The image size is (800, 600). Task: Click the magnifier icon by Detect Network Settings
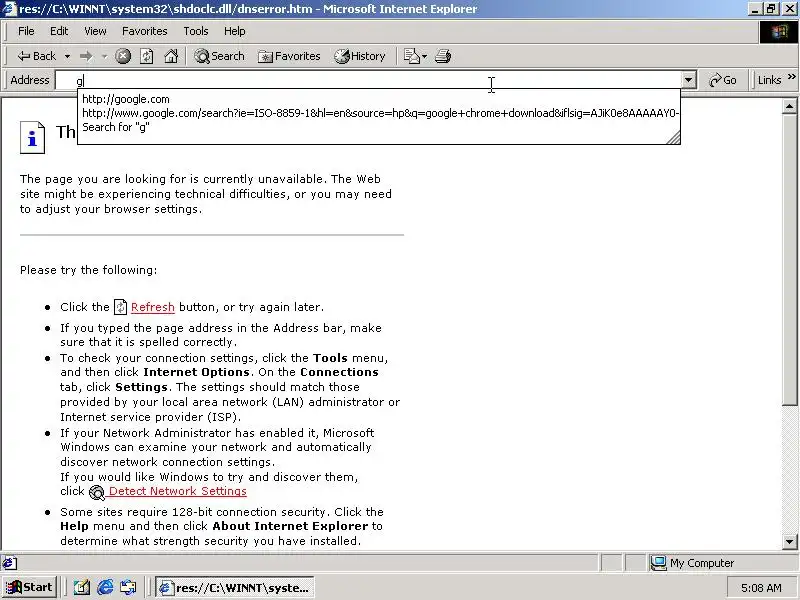[96, 492]
